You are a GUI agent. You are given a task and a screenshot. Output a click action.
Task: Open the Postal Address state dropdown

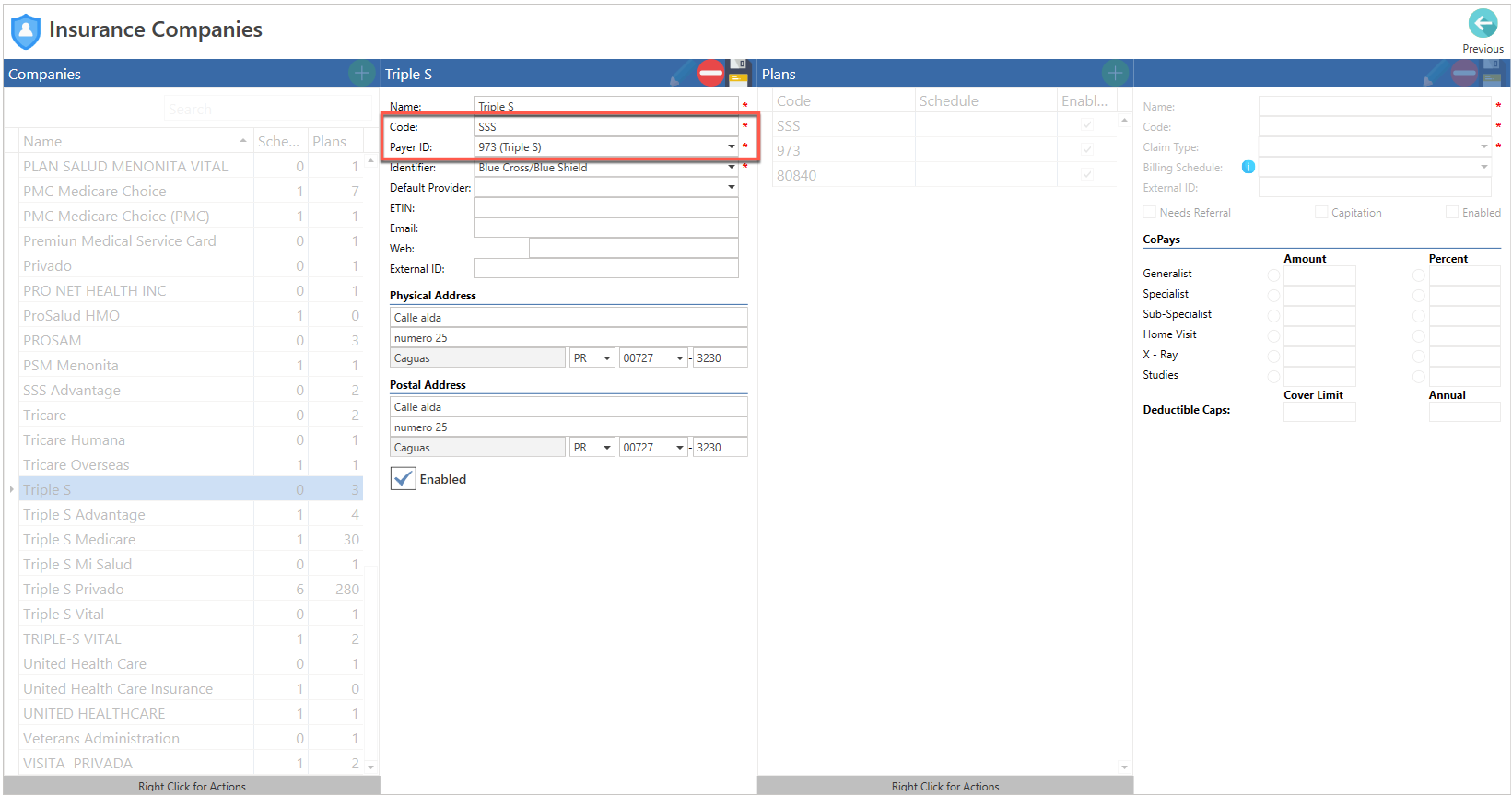[606, 447]
